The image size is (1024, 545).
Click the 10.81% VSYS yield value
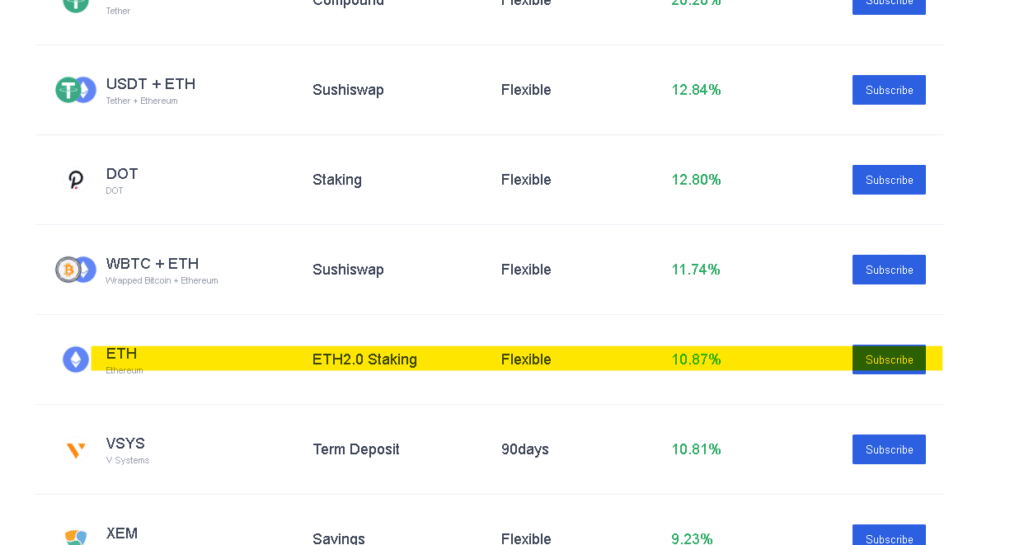[x=696, y=450]
